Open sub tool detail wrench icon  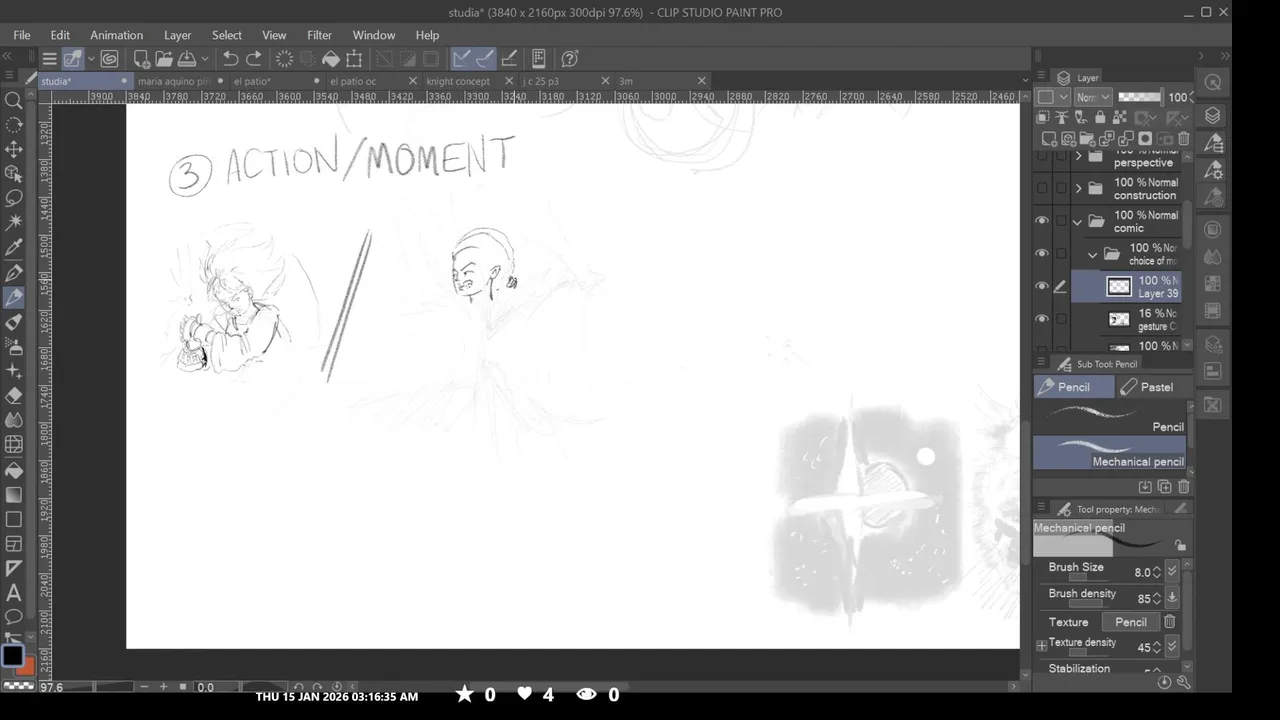[x=1184, y=682]
